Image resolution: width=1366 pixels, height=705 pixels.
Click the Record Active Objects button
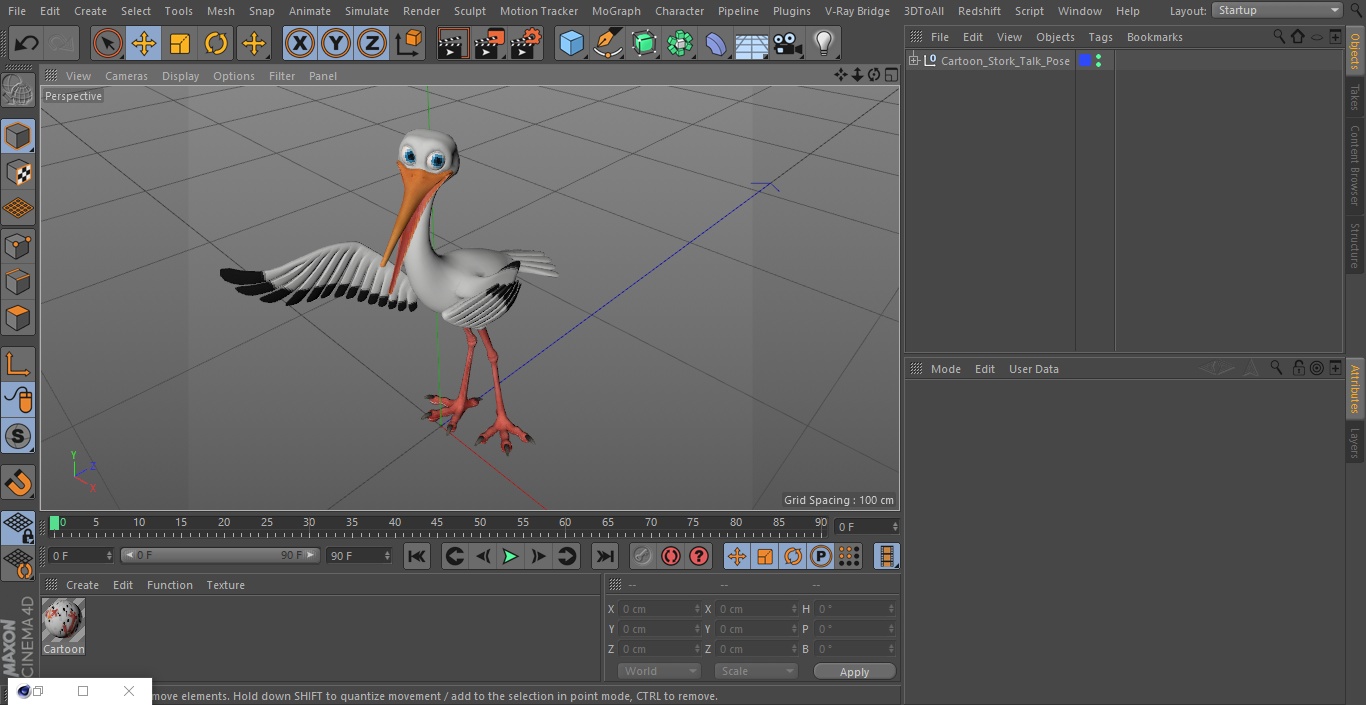(x=643, y=556)
